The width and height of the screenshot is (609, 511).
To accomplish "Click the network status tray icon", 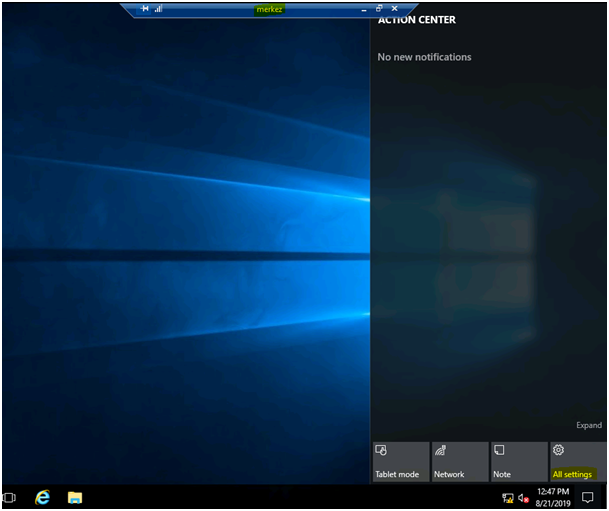I will pyautogui.click(x=508, y=498).
